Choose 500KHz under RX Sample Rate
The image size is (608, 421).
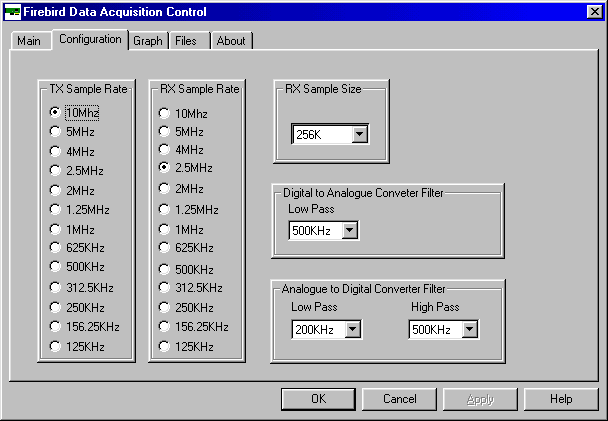[163, 268]
